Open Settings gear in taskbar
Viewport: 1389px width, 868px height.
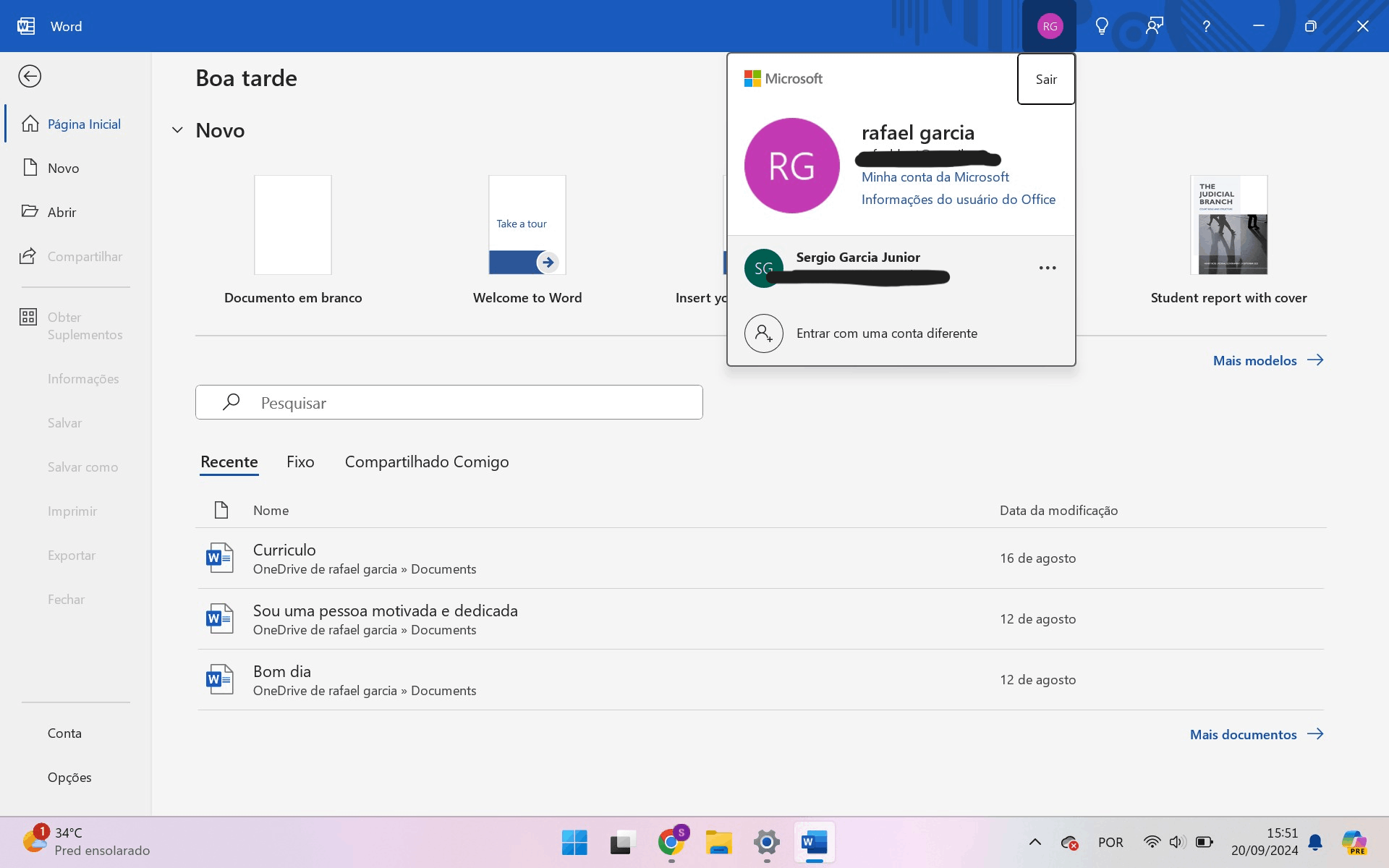pos(767,842)
